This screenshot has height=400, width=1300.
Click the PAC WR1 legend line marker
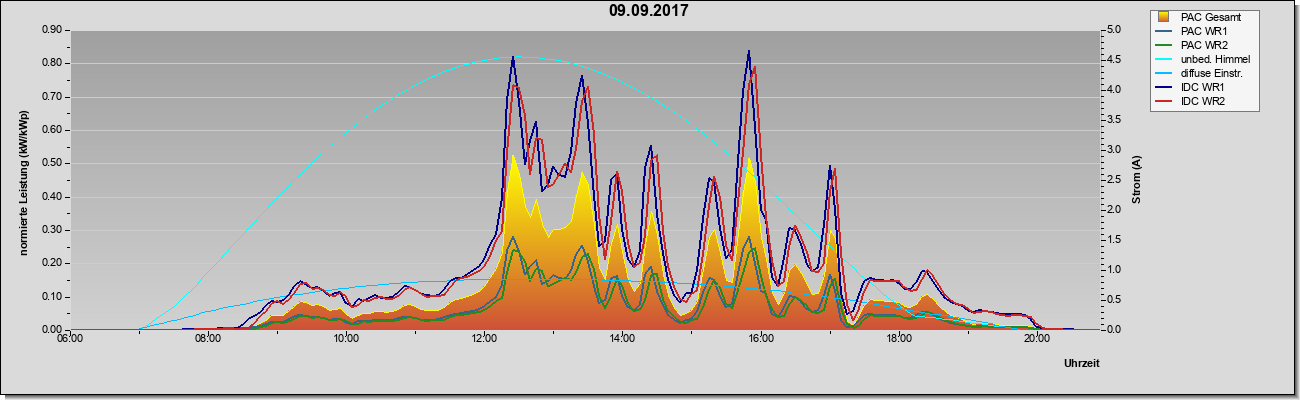[1165, 31]
